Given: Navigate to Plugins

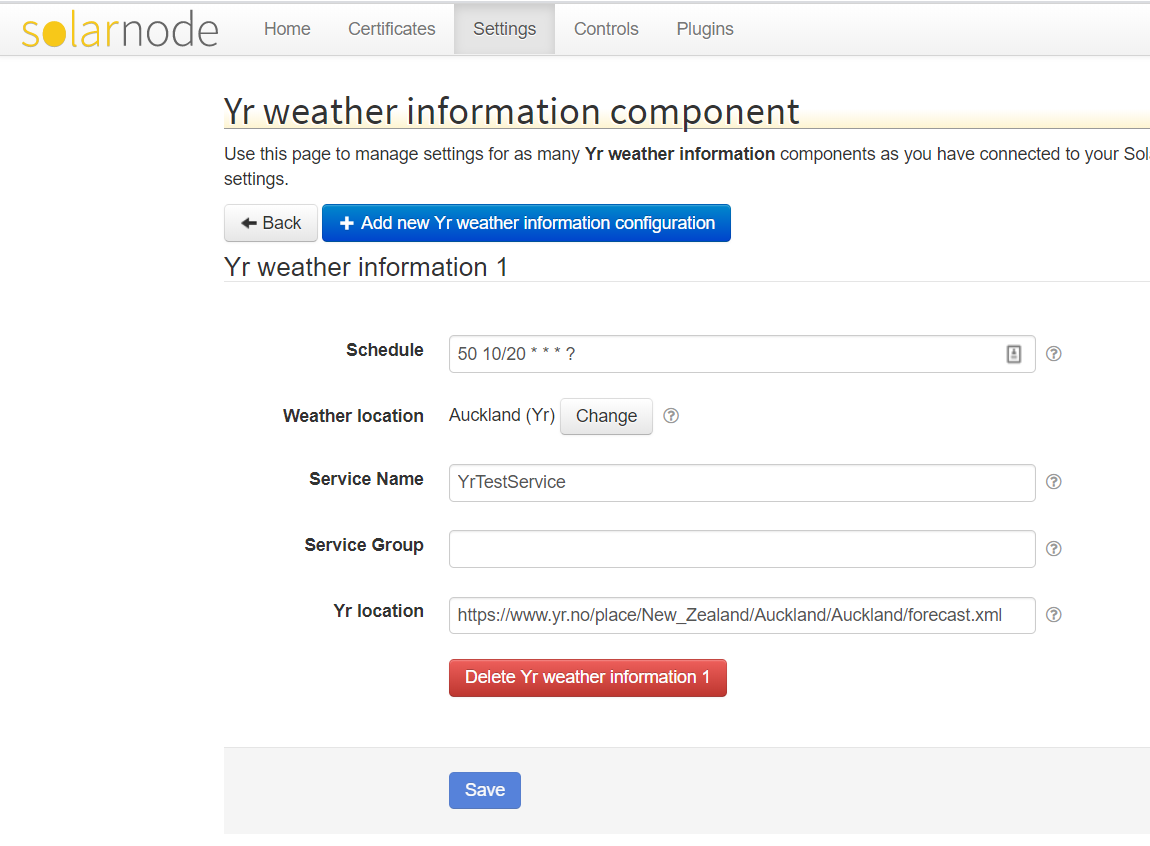Looking at the screenshot, I should (x=705, y=29).
